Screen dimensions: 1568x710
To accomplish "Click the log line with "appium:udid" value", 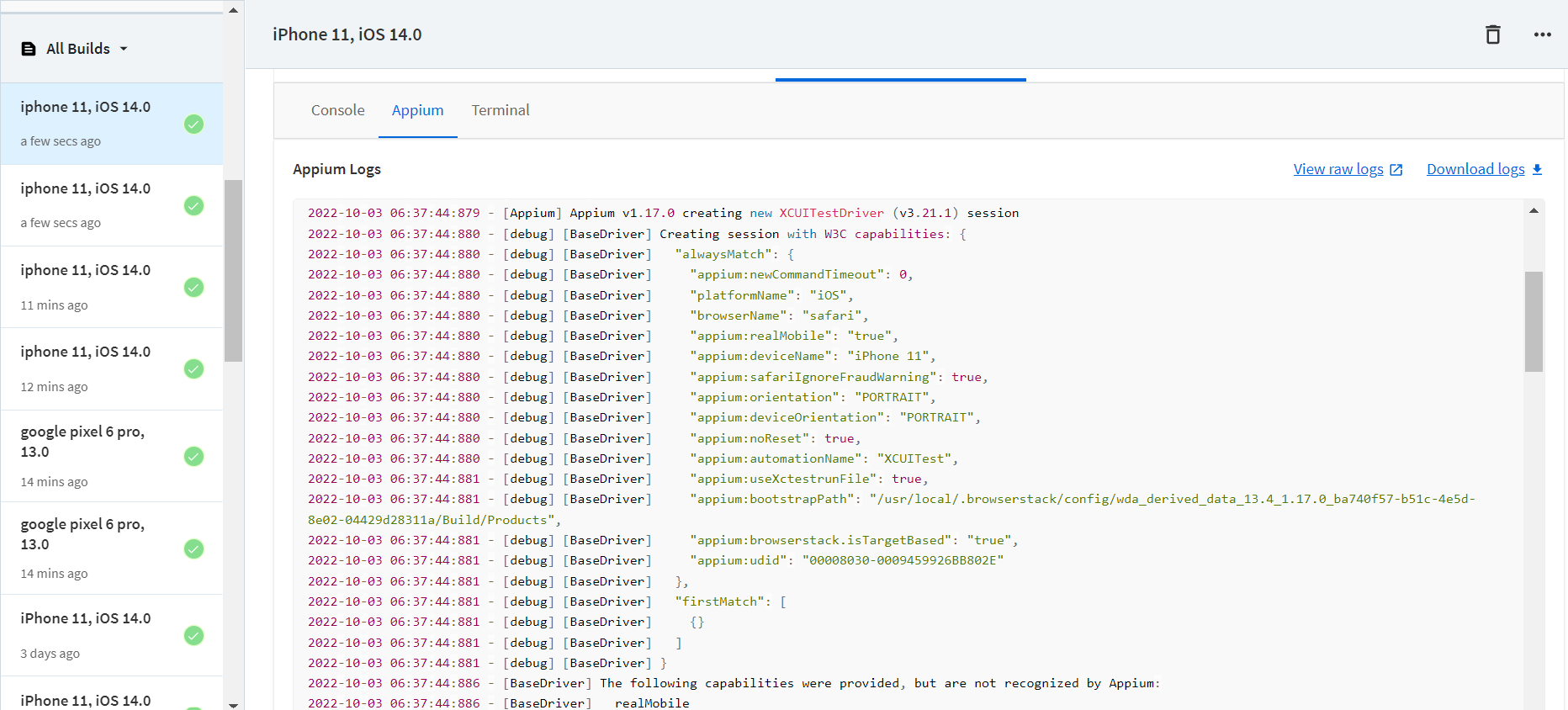I will tap(656, 560).
